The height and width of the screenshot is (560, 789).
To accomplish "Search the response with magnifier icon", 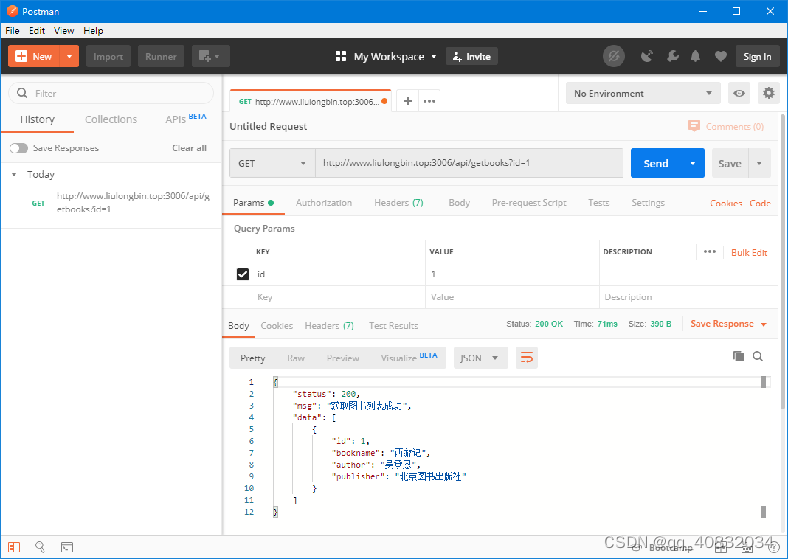I will pos(758,356).
